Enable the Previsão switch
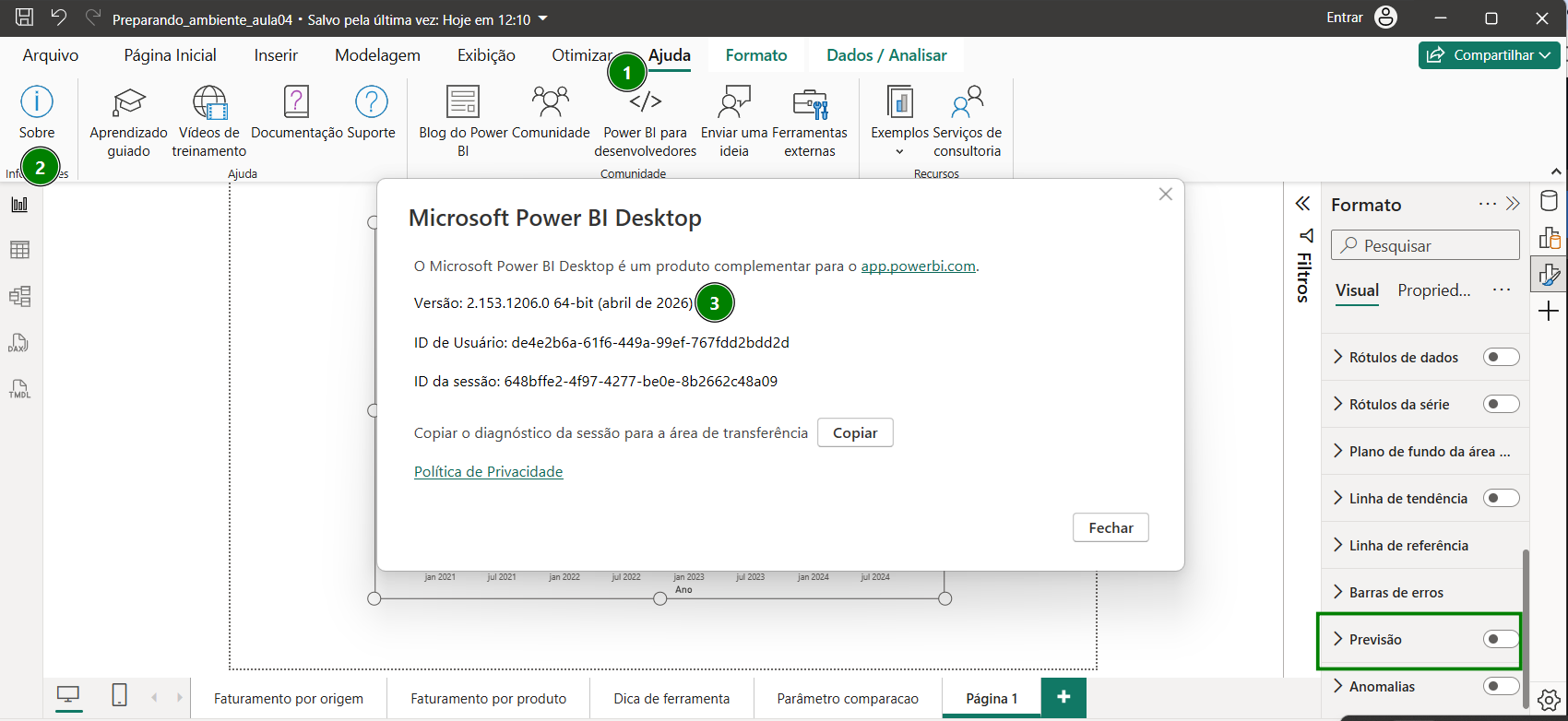 click(1501, 639)
